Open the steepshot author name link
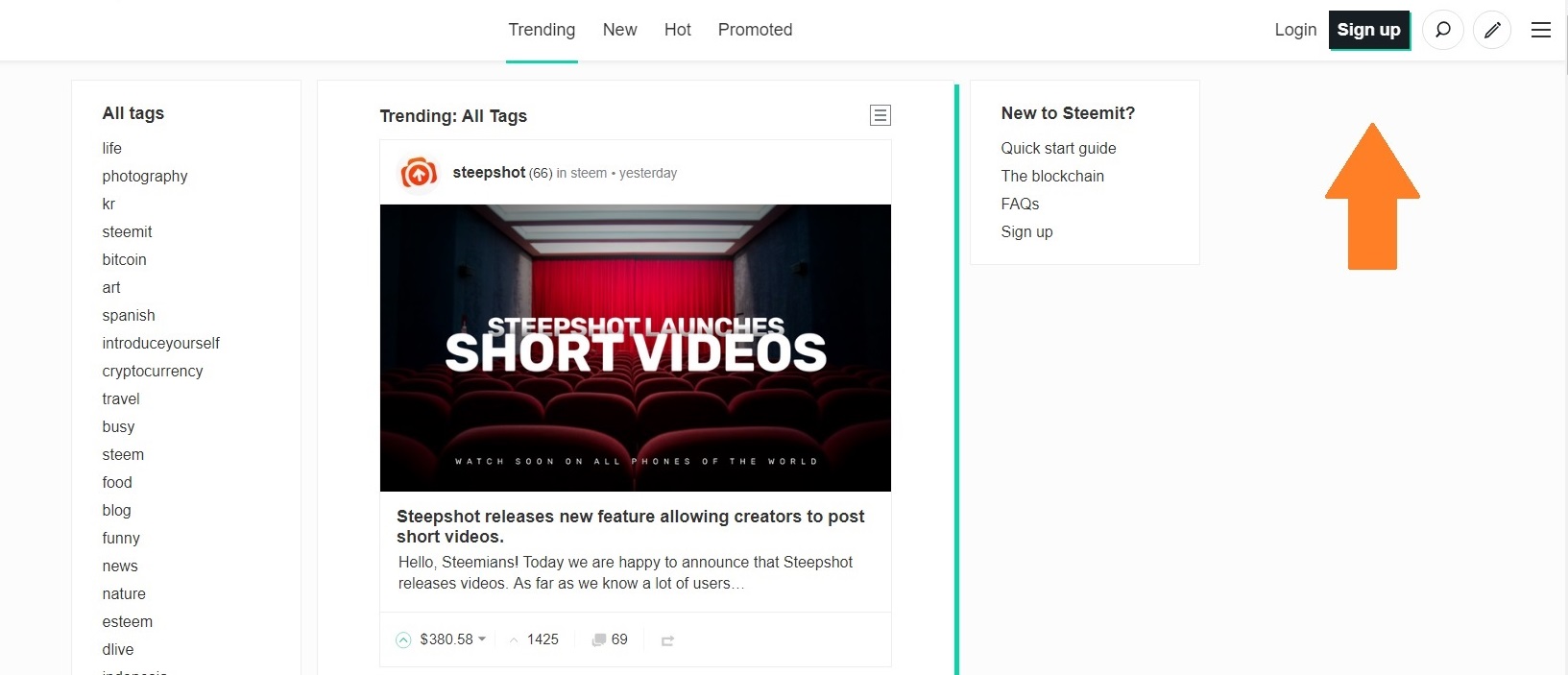 (489, 173)
